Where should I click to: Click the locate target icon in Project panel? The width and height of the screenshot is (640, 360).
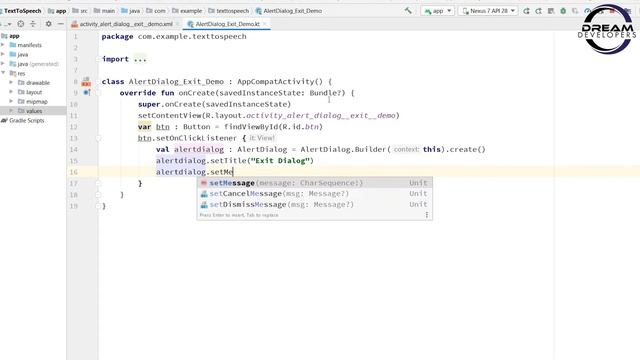point(20,24)
